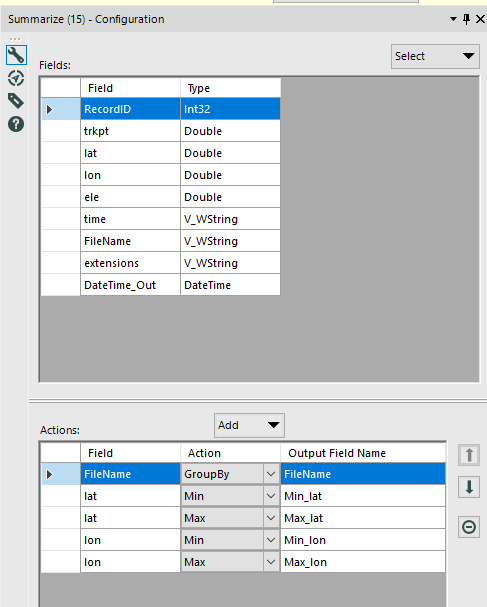
Task: Select the trkpt field row
Action: click(161, 131)
